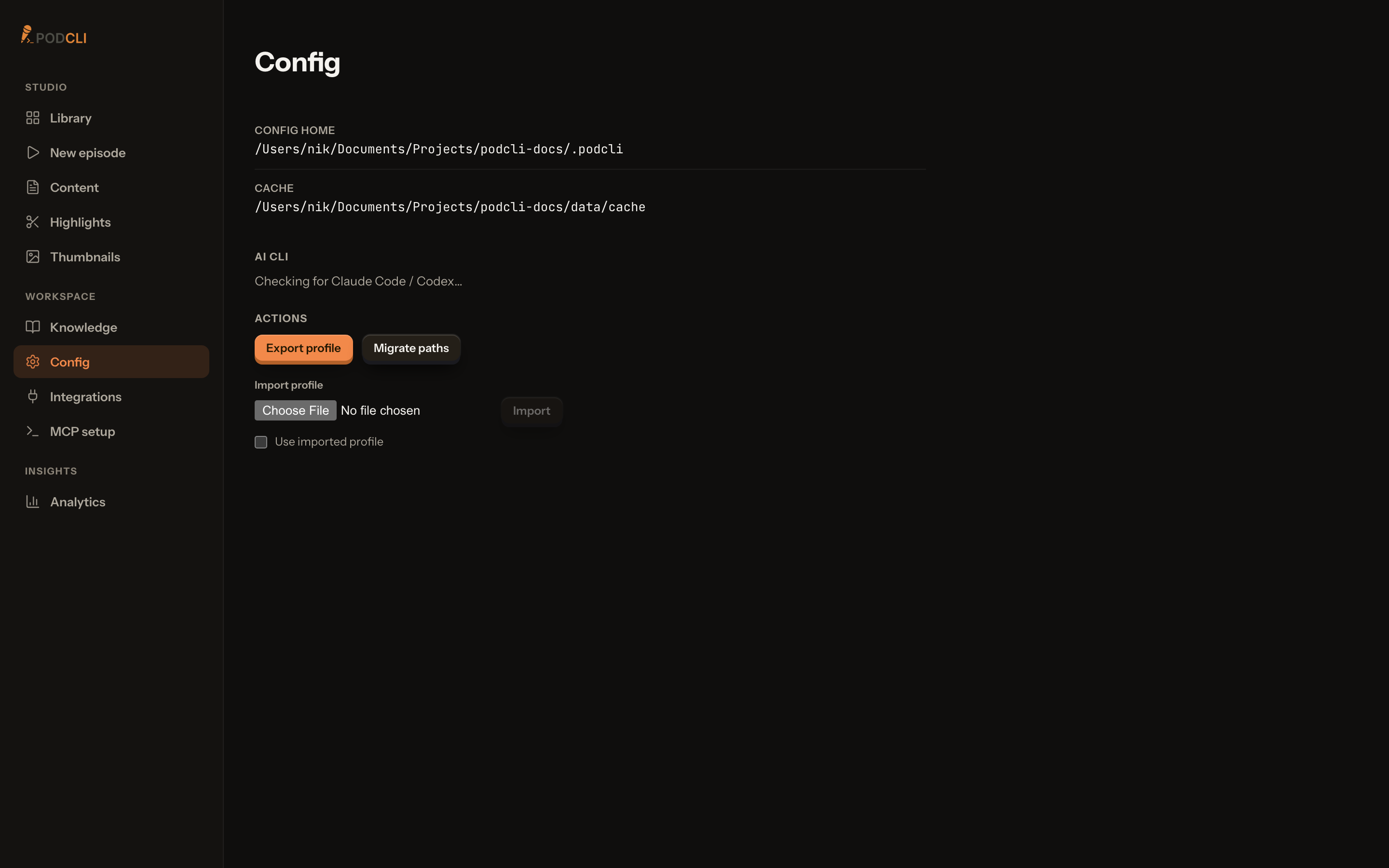Click the Highlights scissors icon
Viewport: 1389px width, 868px height.
(x=33, y=222)
